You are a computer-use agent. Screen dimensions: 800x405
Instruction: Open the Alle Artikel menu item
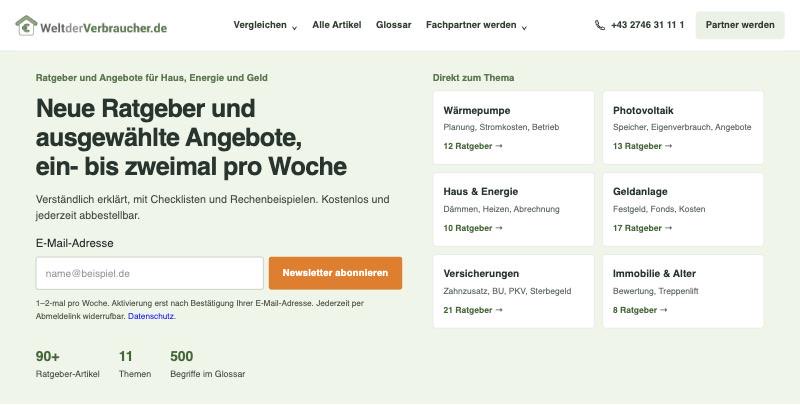pos(337,24)
